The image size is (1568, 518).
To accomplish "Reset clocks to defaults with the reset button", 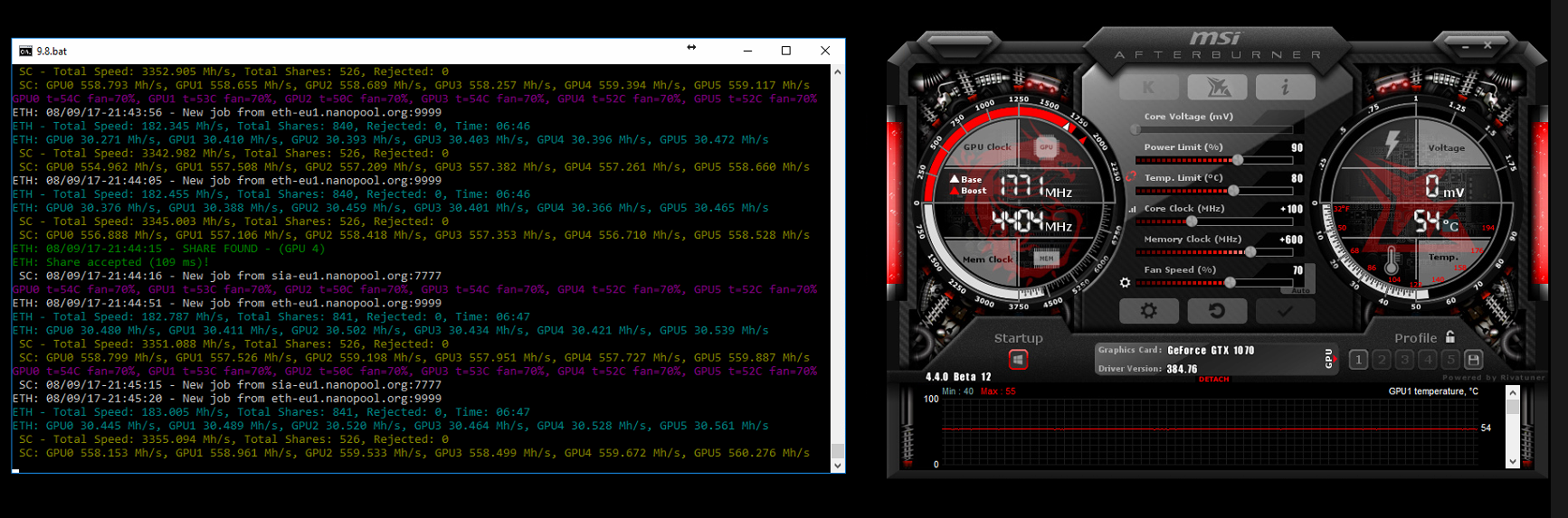I will tap(1217, 311).
